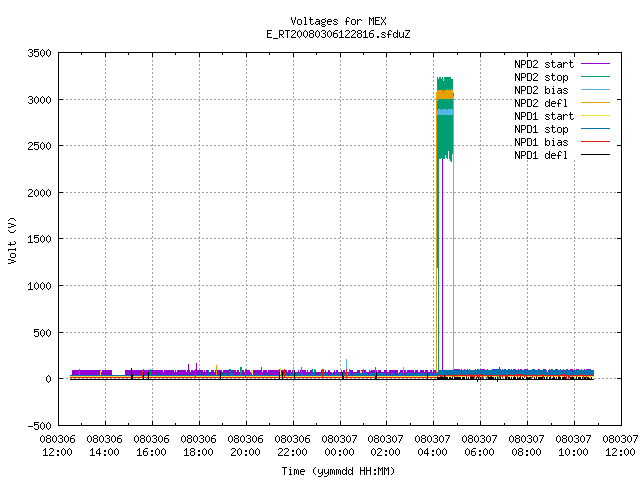Click the 1500 y-axis tick label
This screenshot has width=640, height=480.
(40, 239)
